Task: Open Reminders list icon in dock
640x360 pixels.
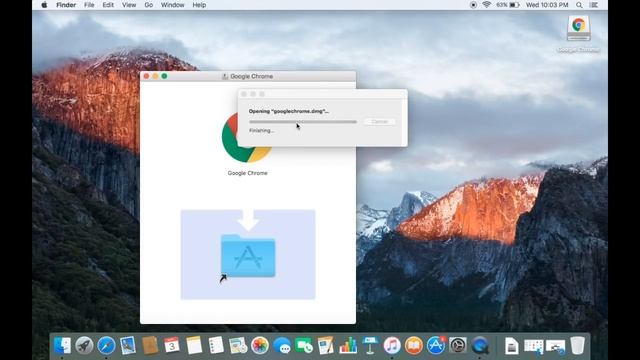Action: coord(216,346)
